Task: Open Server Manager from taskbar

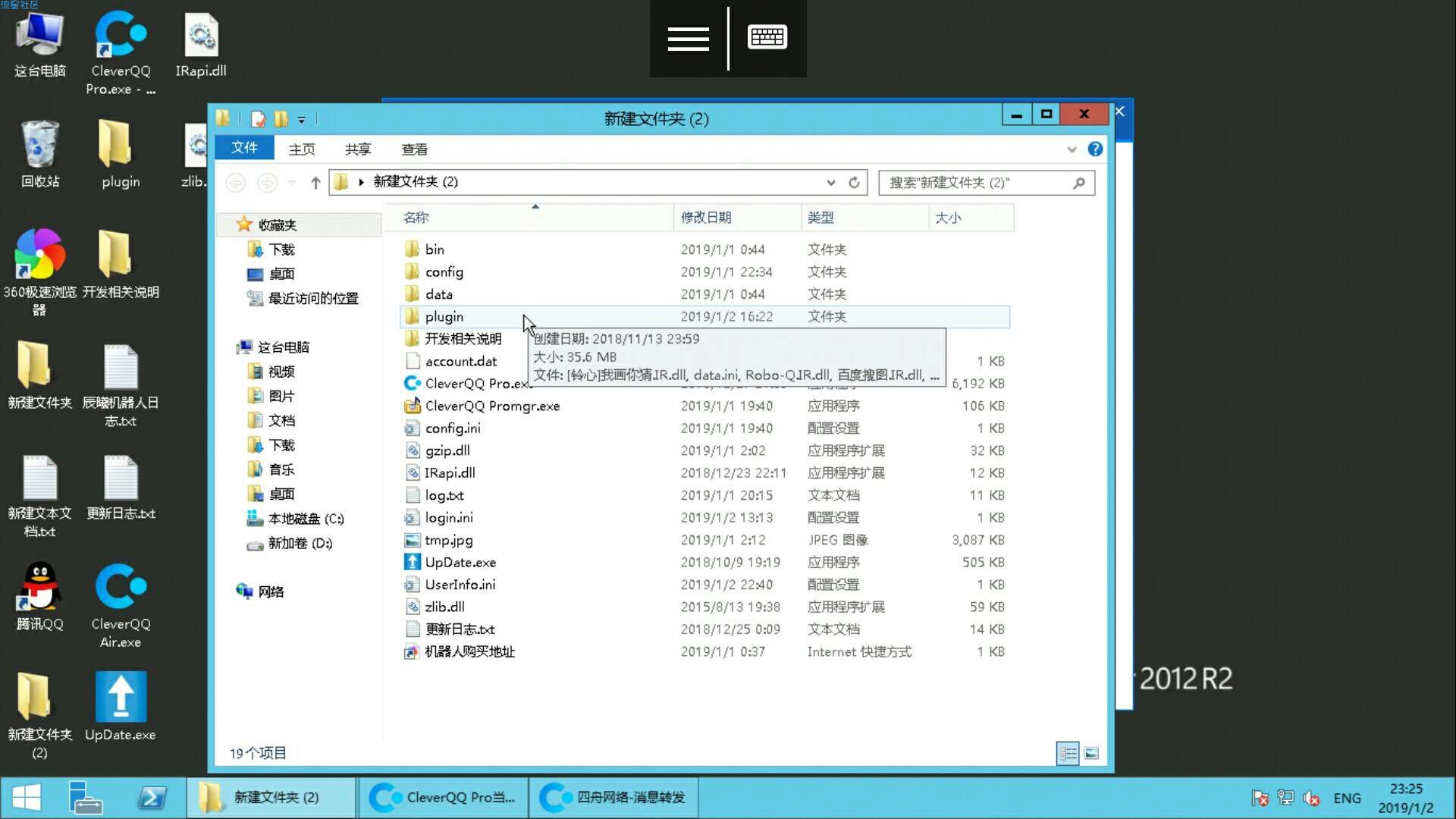Action: [85, 798]
